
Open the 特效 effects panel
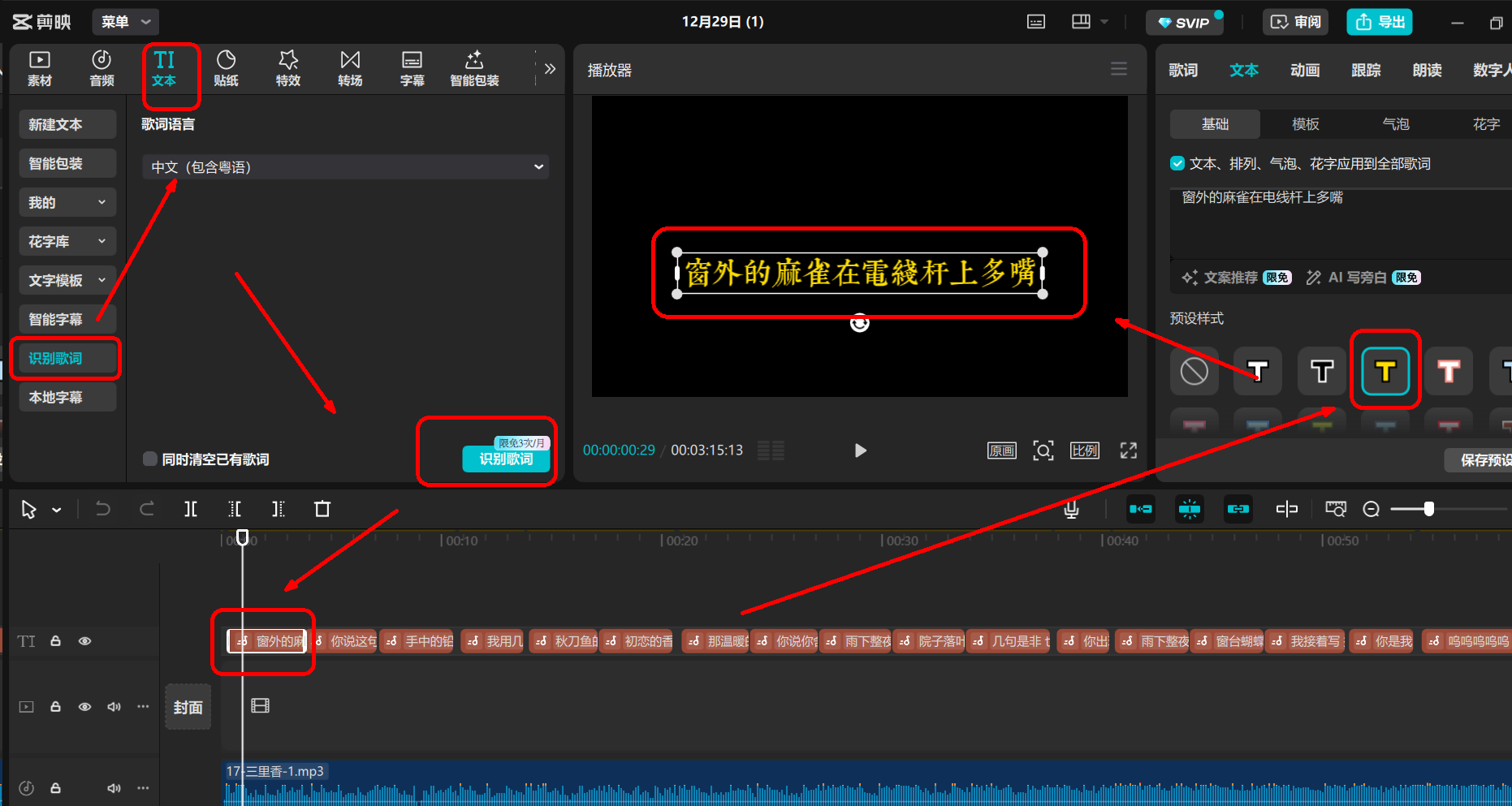(288, 68)
